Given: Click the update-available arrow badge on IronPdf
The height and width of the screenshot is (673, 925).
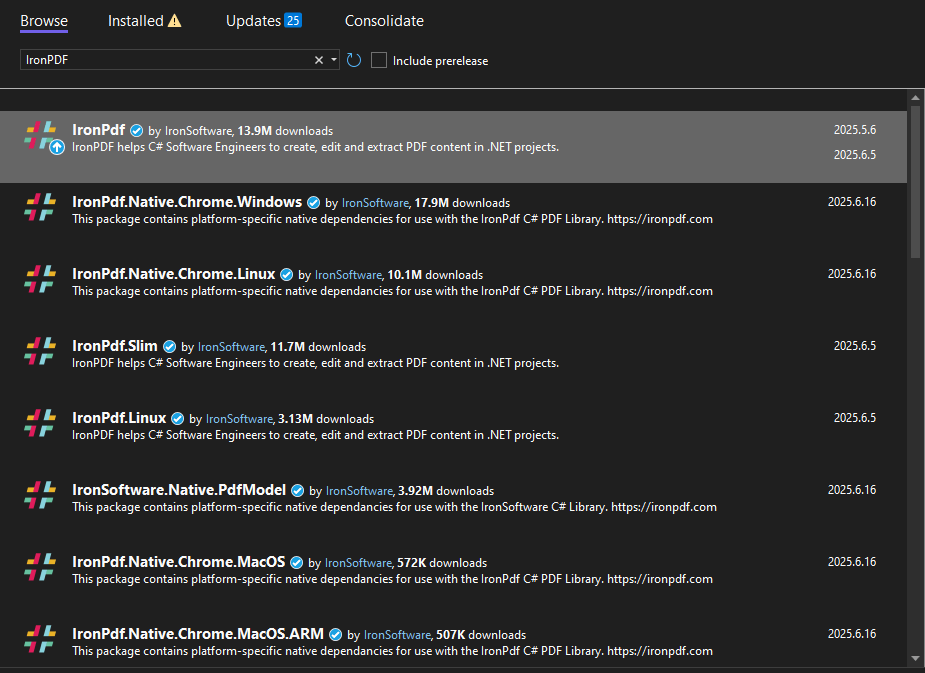Looking at the screenshot, I should click(57, 147).
